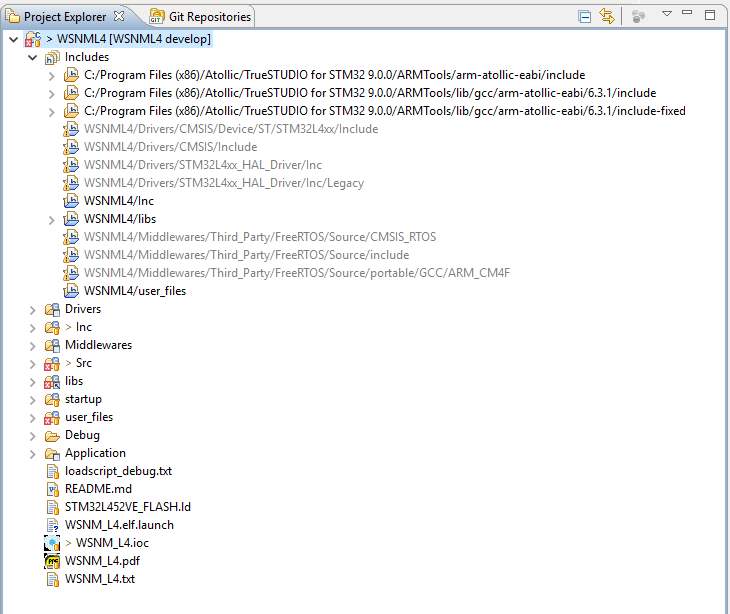Expand the startup folder
This screenshot has width=730, height=614.
tap(33, 400)
